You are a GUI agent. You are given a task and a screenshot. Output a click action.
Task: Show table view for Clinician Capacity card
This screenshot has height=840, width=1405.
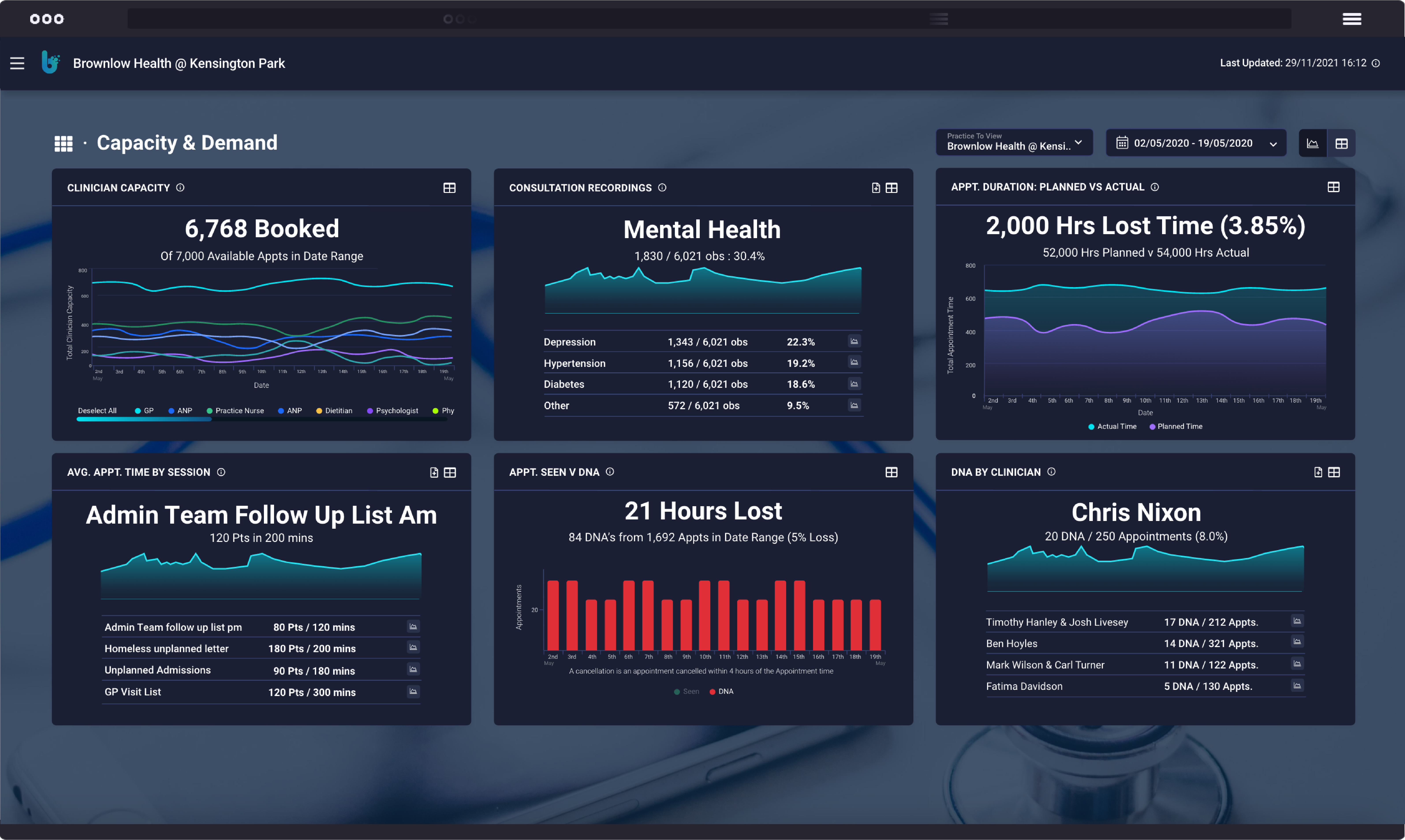(449, 188)
